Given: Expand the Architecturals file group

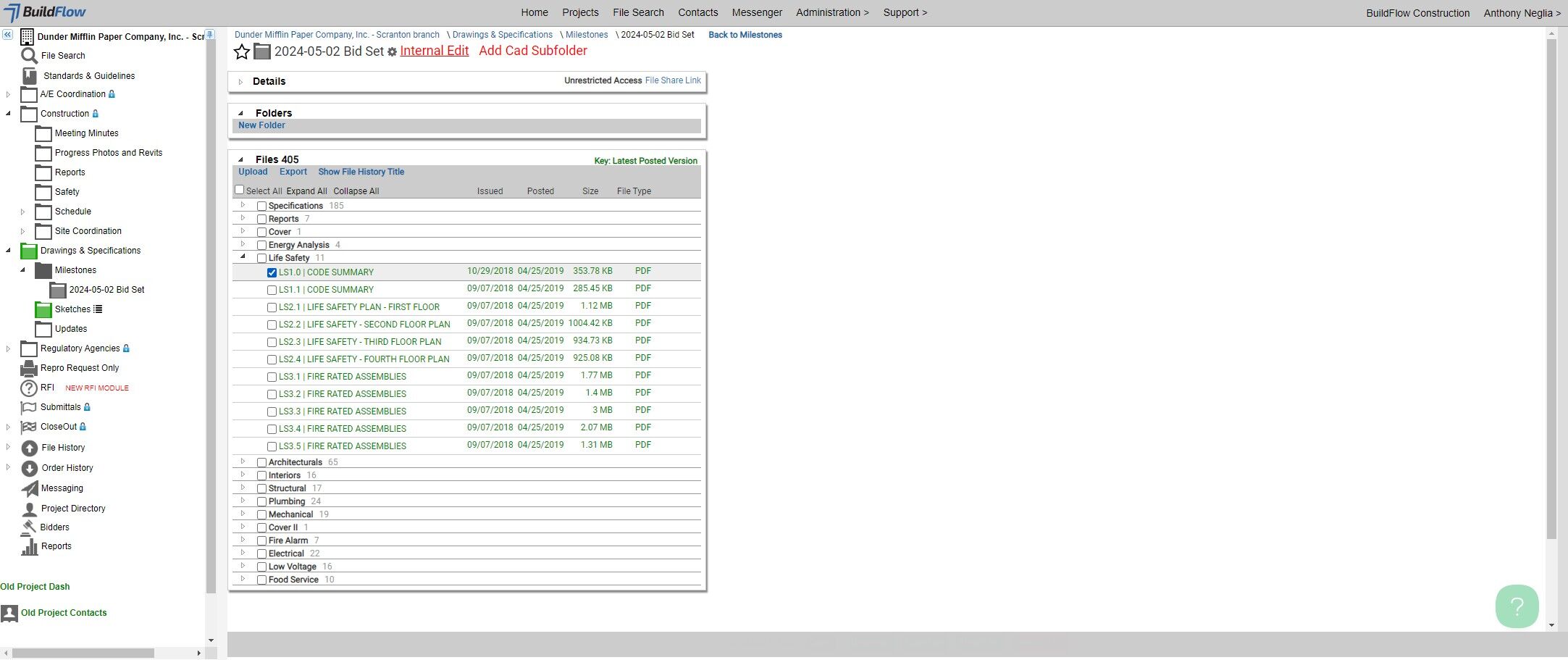Looking at the screenshot, I should tap(243, 462).
